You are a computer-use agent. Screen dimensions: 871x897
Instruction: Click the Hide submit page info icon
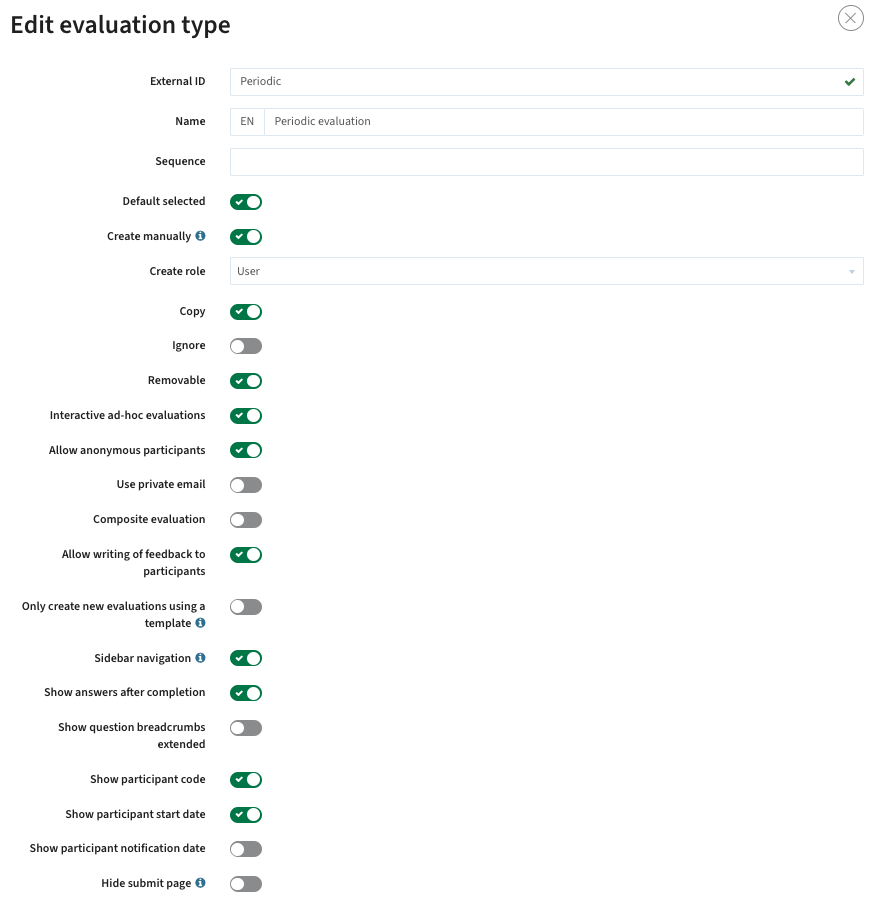pyautogui.click(x=200, y=883)
